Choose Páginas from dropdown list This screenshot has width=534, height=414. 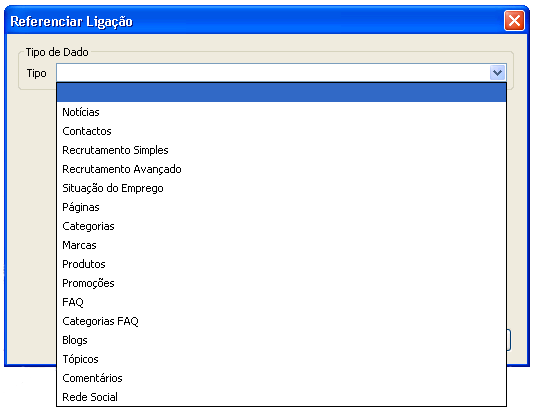pyautogui.click(x=281, y=207)
